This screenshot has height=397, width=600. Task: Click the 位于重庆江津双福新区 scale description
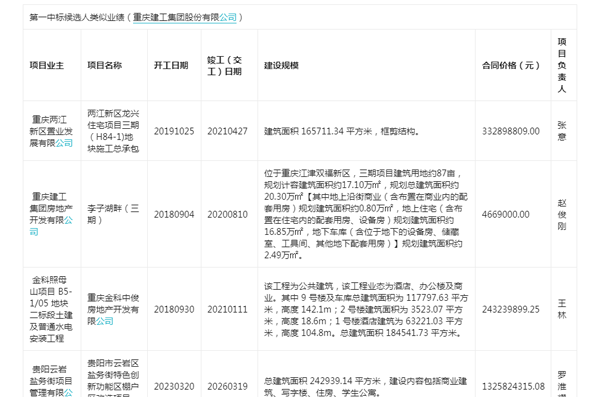[366, 214]
